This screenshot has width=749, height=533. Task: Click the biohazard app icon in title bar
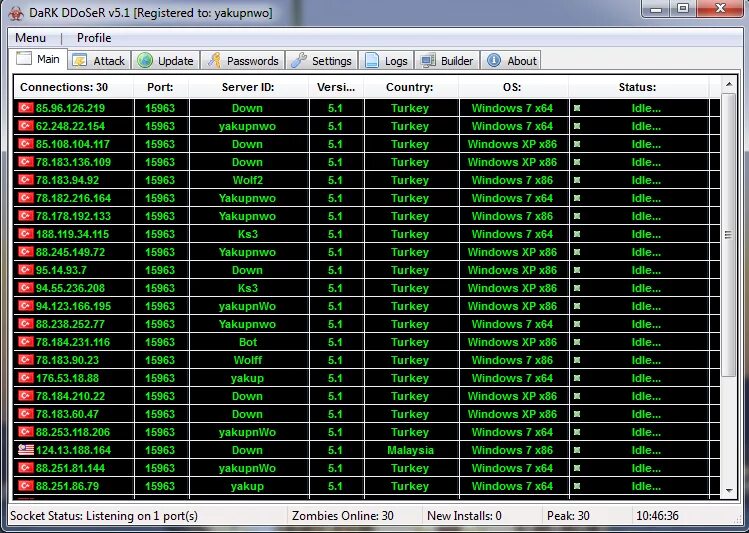(x=16, y=12)
